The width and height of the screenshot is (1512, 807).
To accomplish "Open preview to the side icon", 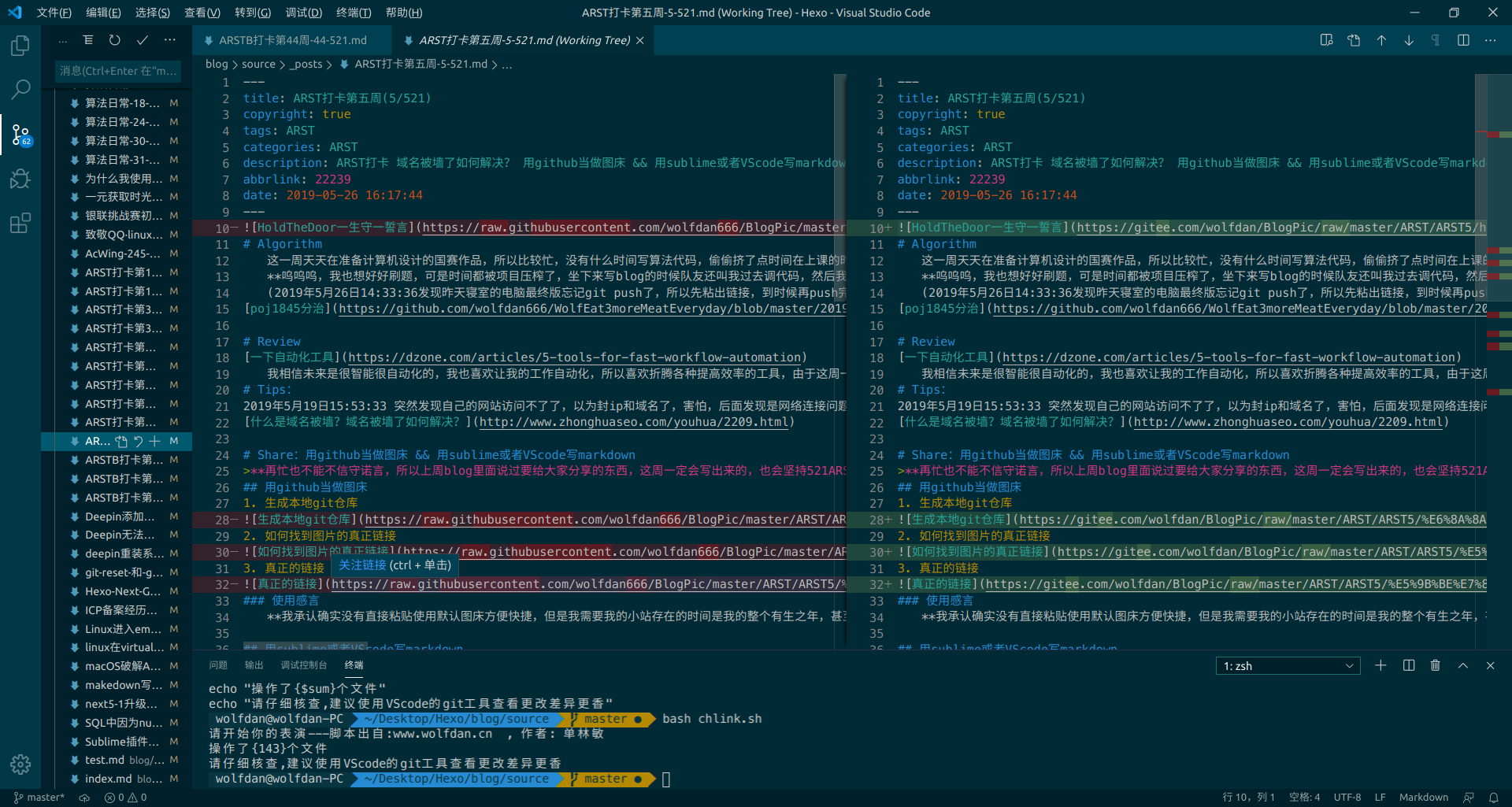I will [x=1327, y=40].
